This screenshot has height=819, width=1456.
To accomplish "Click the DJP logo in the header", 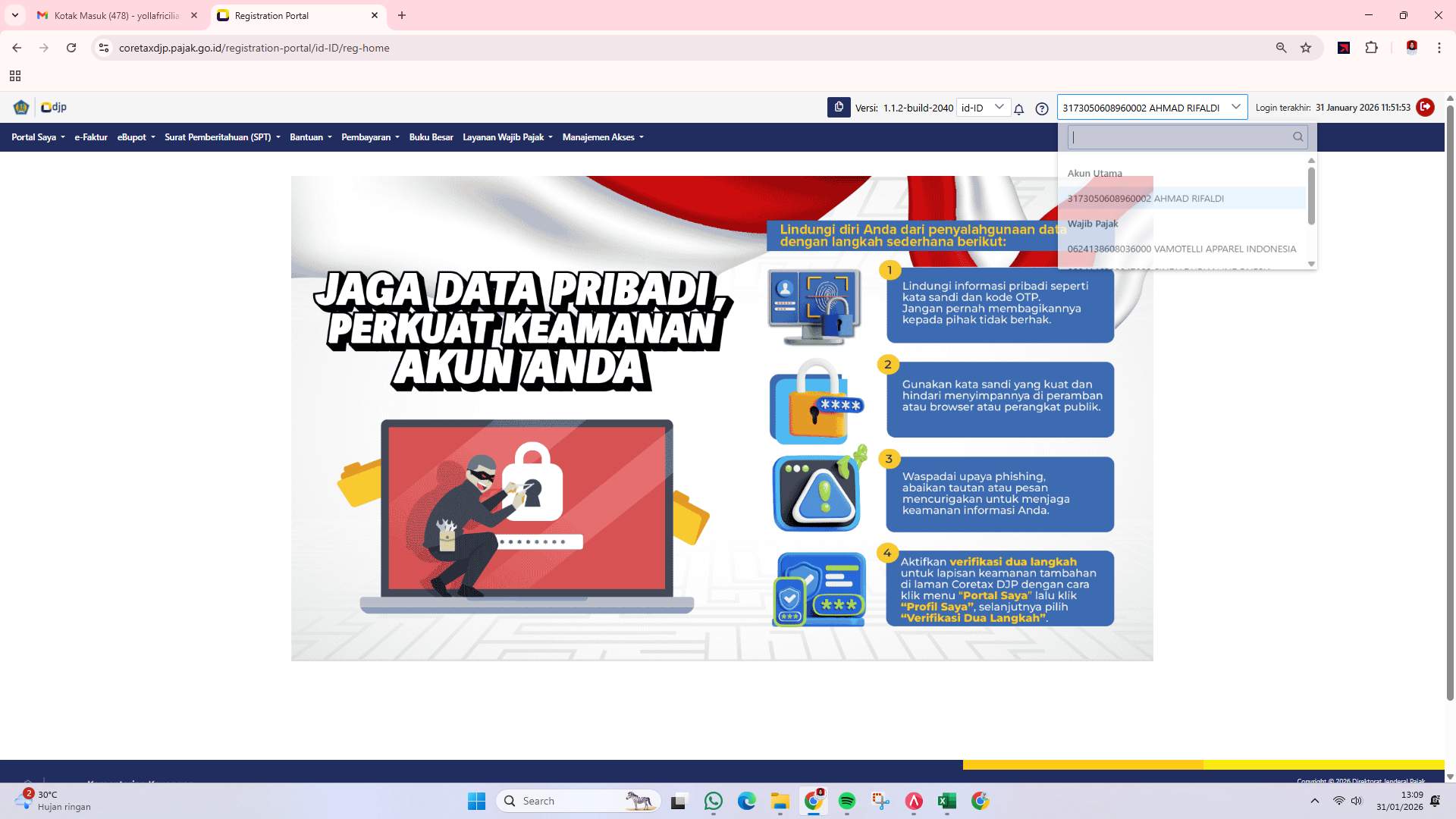I will pos(53,107).
